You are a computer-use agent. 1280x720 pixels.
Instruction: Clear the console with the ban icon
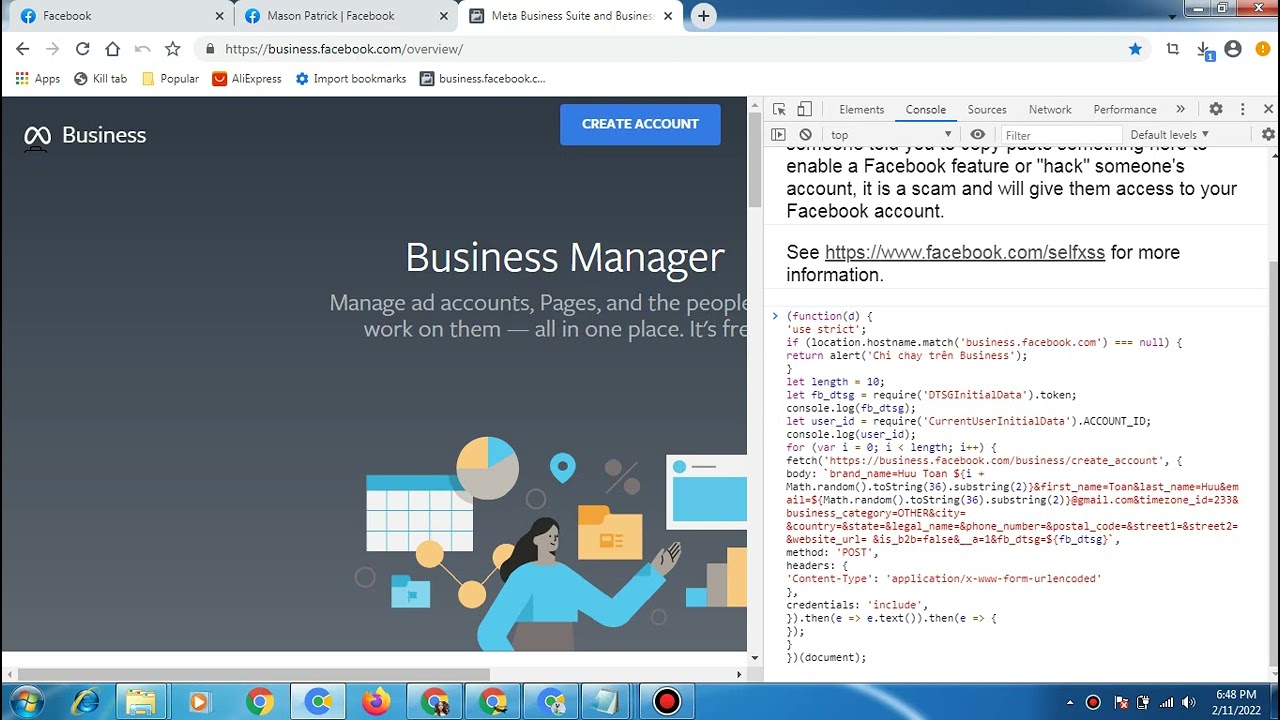806,134
